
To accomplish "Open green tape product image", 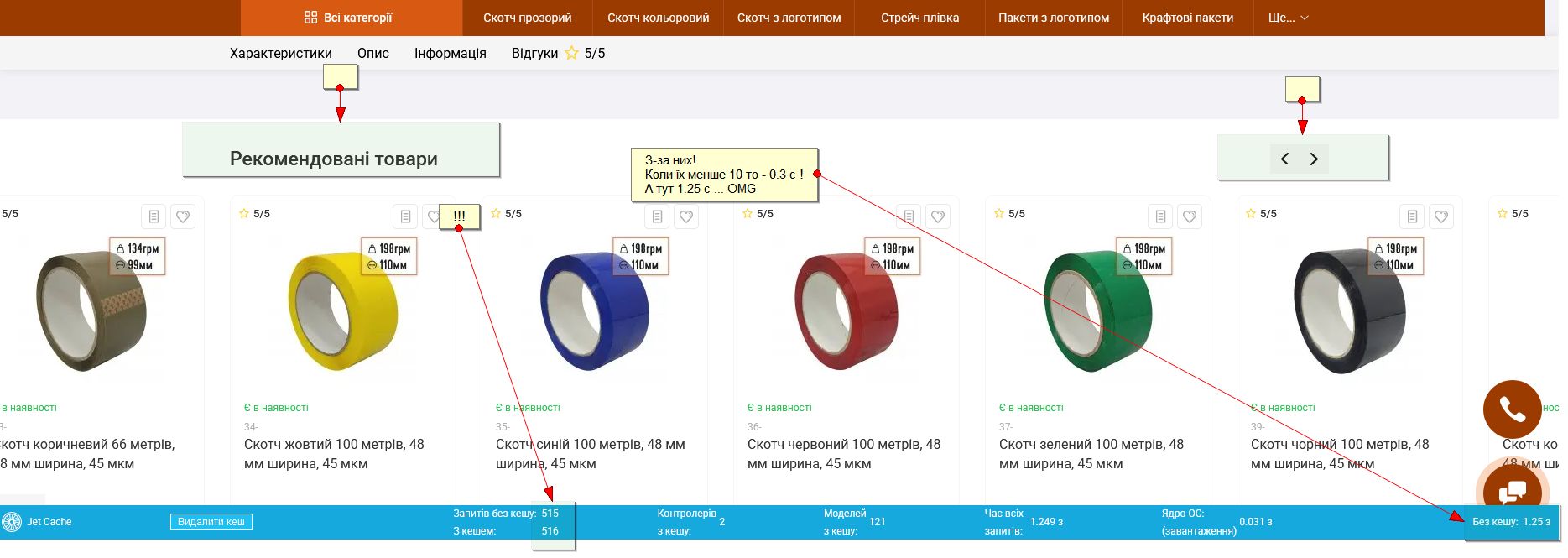I will (x=1097, y=311).
